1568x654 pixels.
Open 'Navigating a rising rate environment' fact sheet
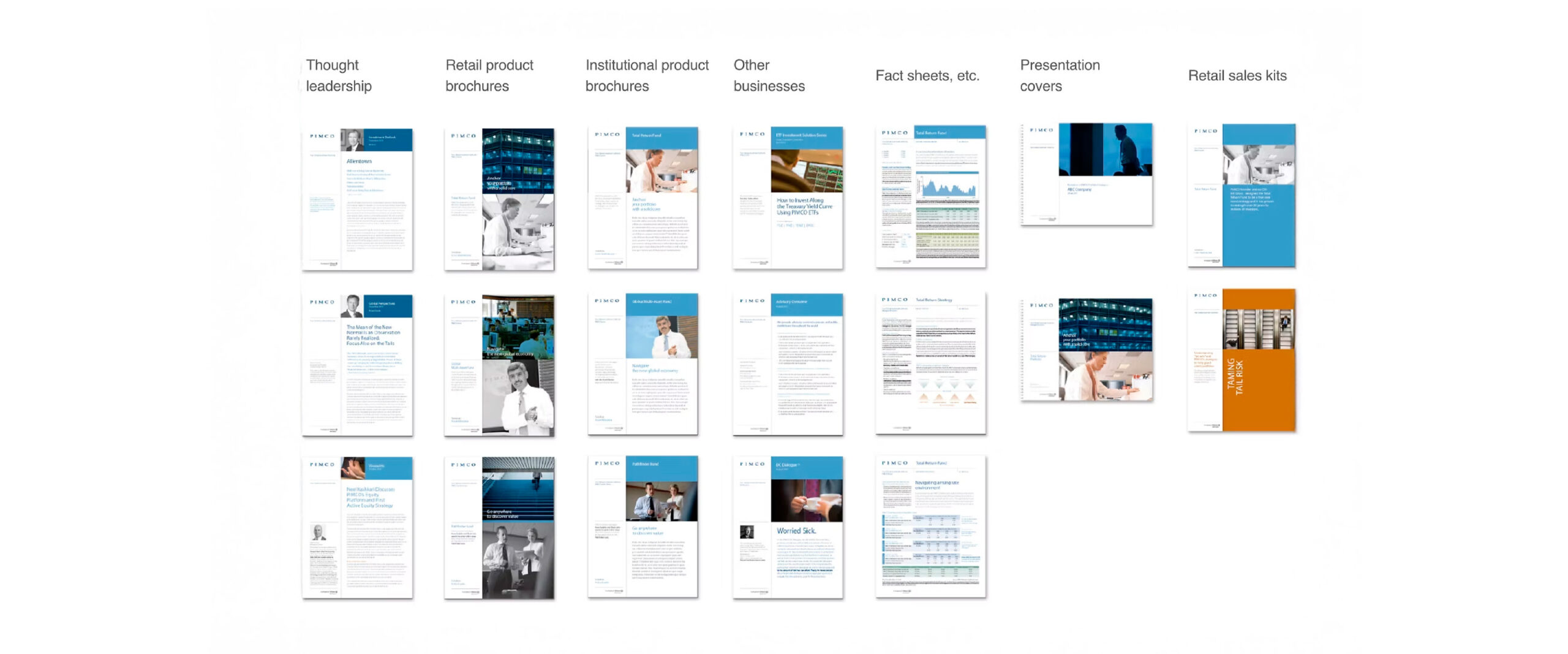(x=930, y=527)
